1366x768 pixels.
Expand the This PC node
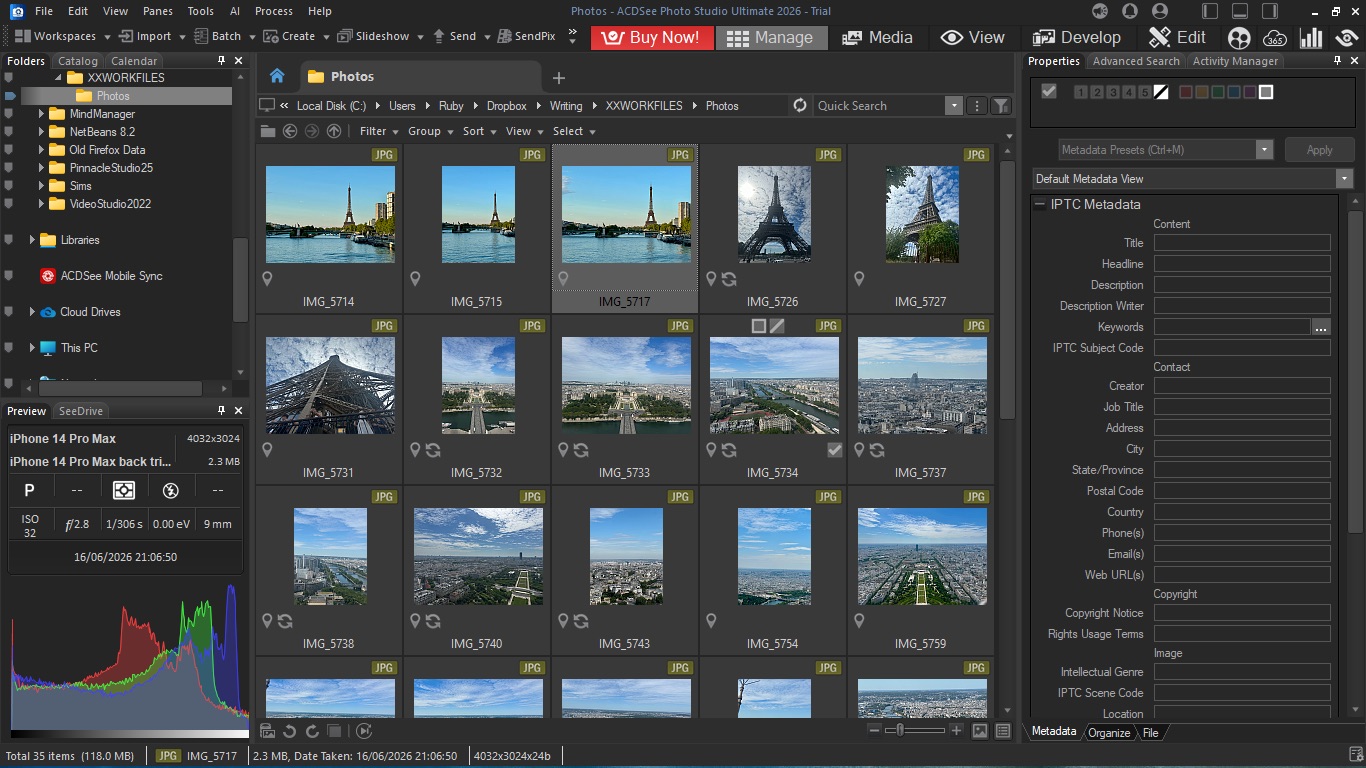point(32,348)
